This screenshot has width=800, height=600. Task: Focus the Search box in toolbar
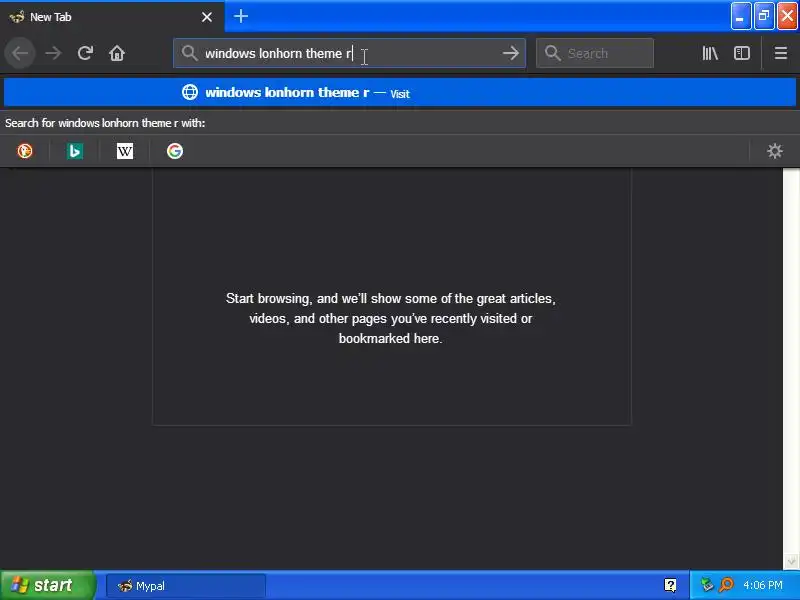595,53
